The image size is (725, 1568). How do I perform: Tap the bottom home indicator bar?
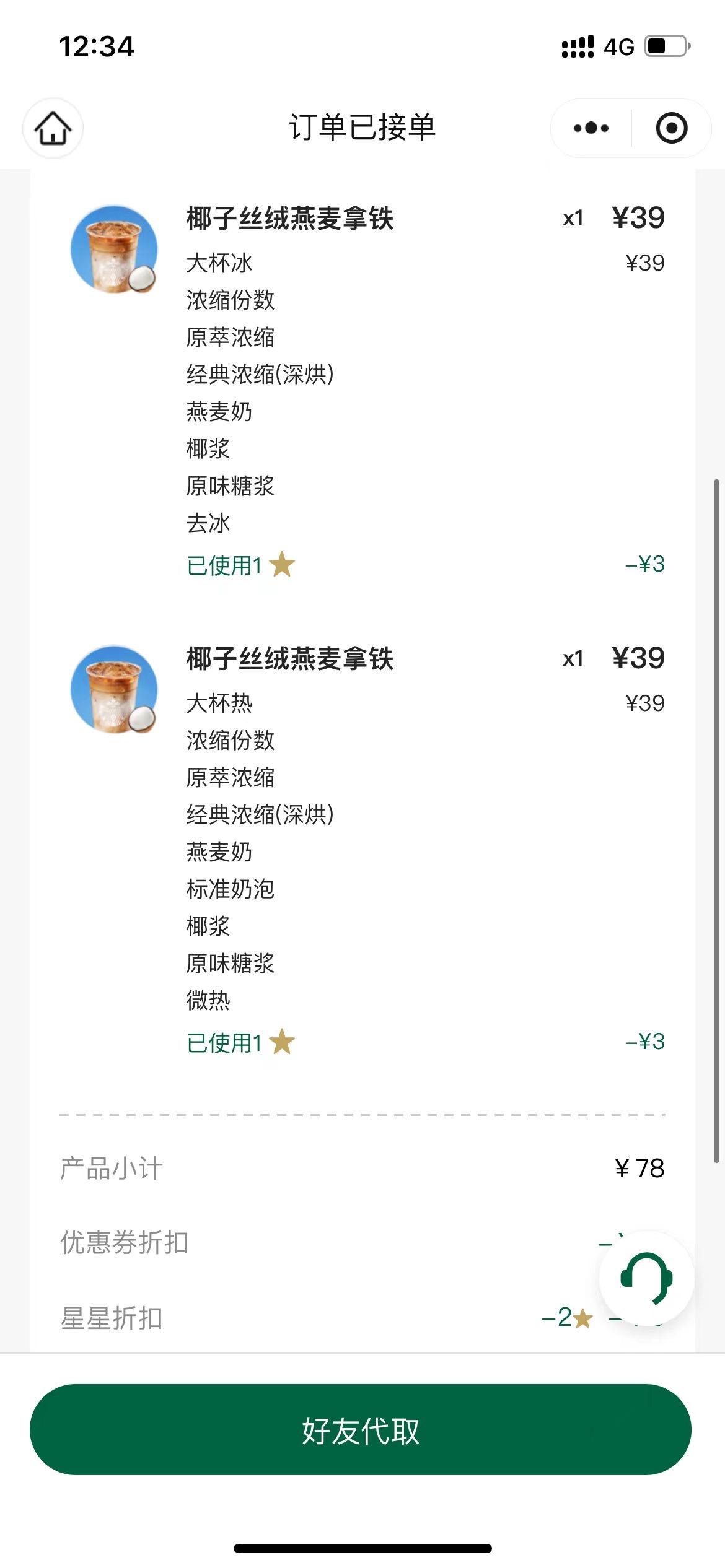pos(362,1548)
